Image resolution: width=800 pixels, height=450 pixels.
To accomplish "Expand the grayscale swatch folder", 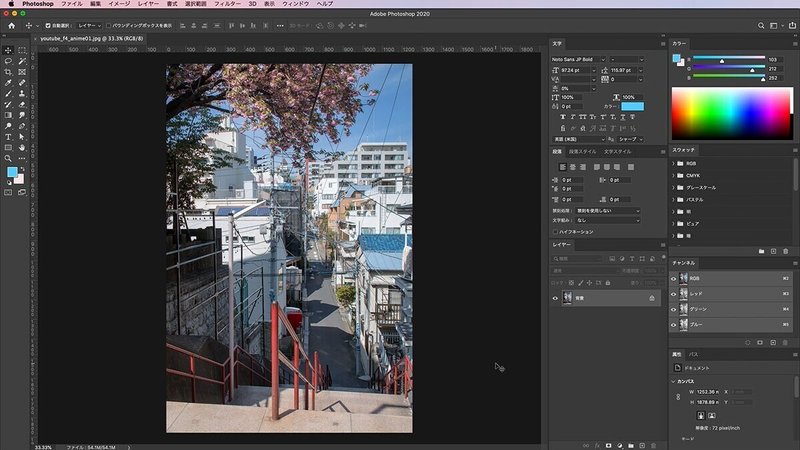I will pyautogui.click(x=673, y=188).
